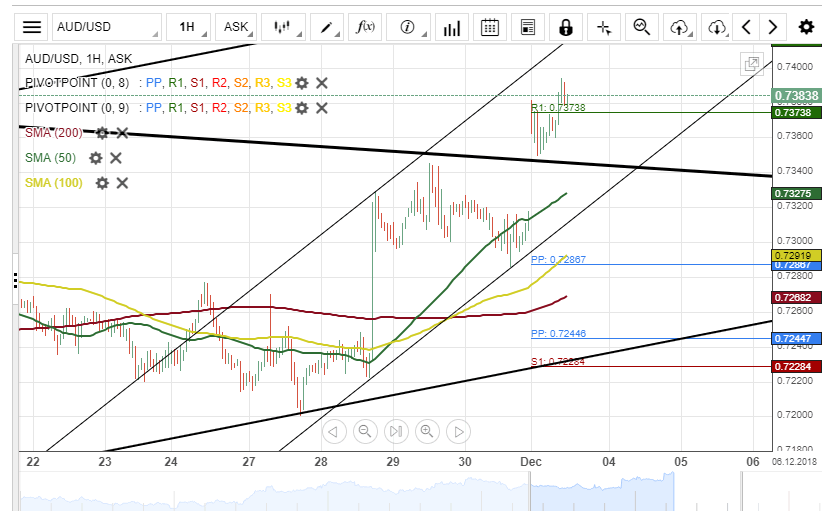The height and width of the screenshot is (522, 829).
Task: Open candlestick chart type selector
Action: tap(284, 27)
